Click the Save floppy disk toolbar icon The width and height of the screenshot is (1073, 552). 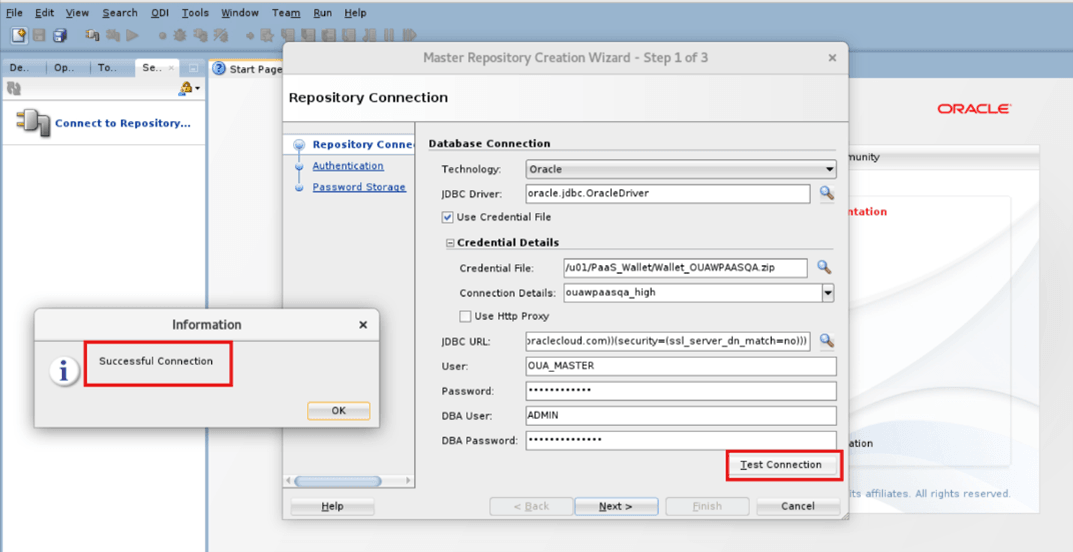[x=39, y=34]
